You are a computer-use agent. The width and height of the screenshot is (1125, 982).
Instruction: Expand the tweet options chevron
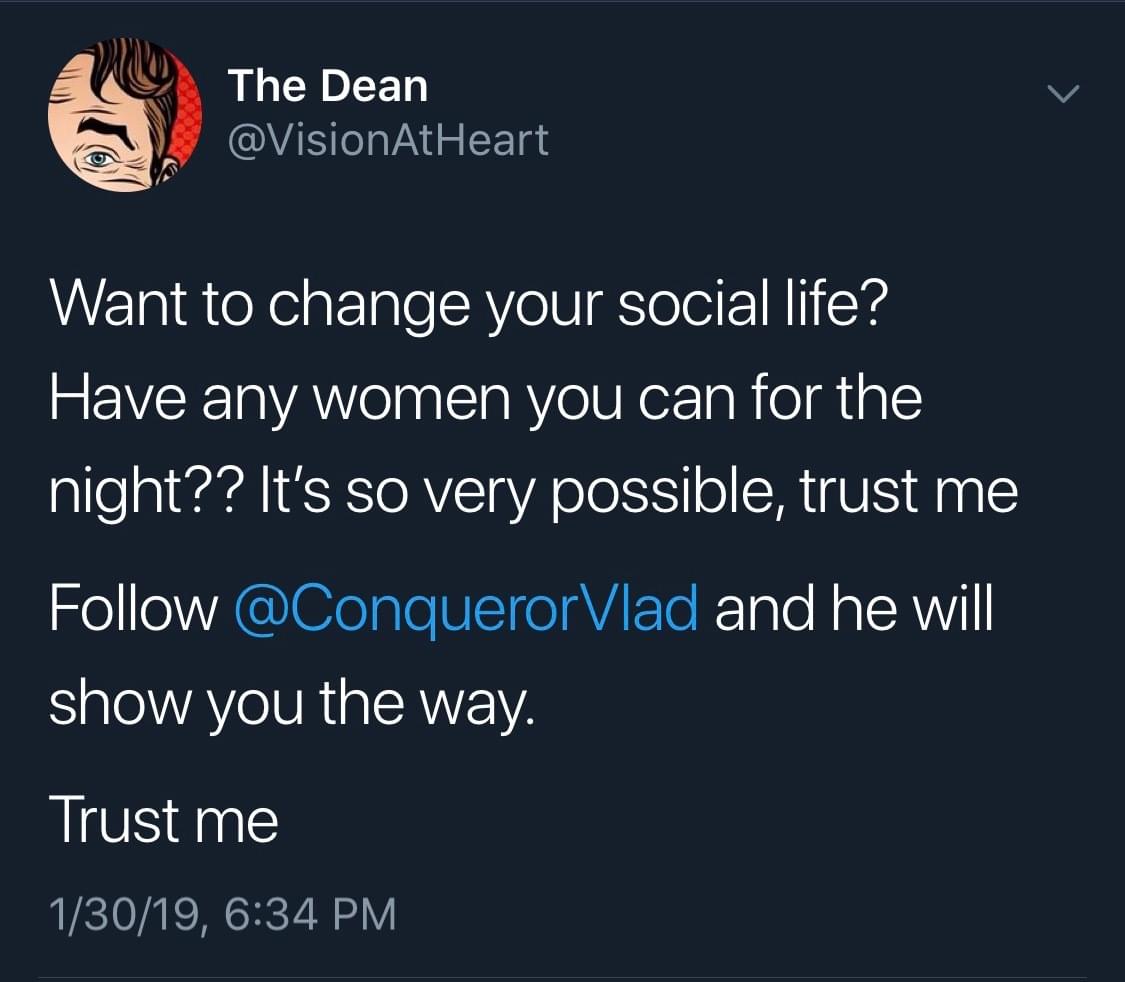click(1063, 94)
